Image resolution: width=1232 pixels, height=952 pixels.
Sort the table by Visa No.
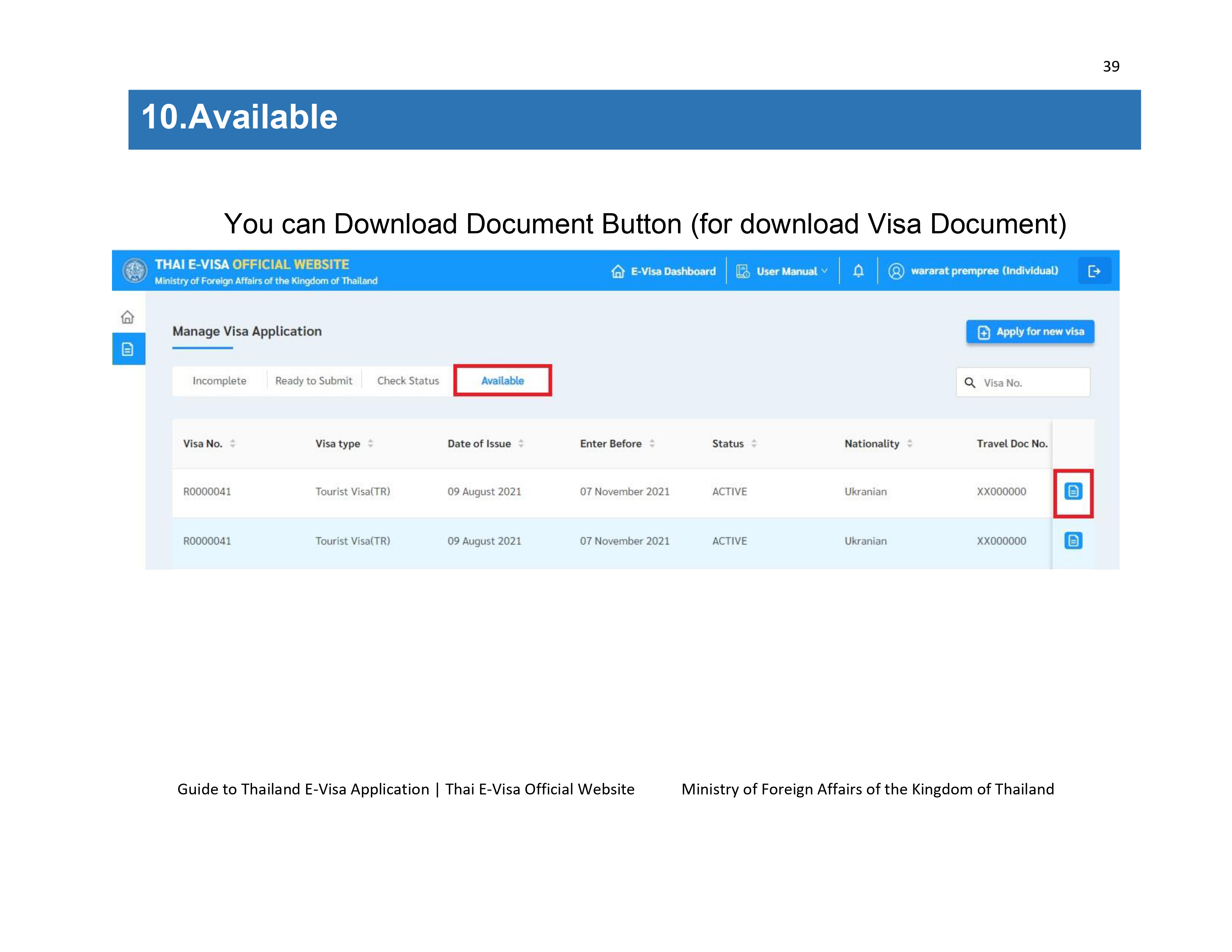(233, 443)
